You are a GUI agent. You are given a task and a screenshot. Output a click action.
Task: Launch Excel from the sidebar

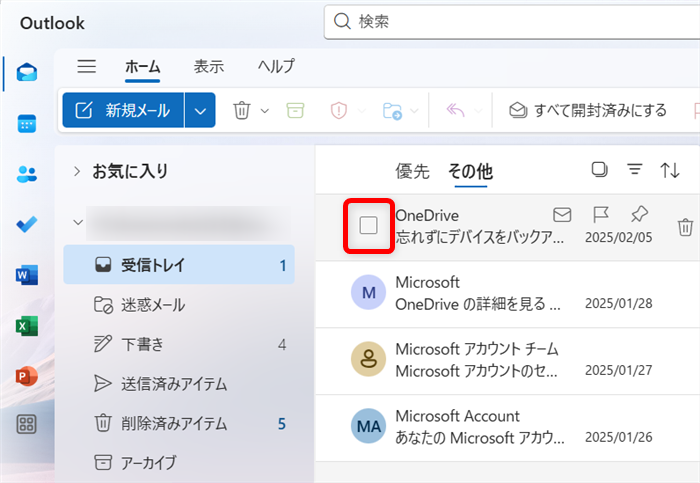click(x=27, y=326)
